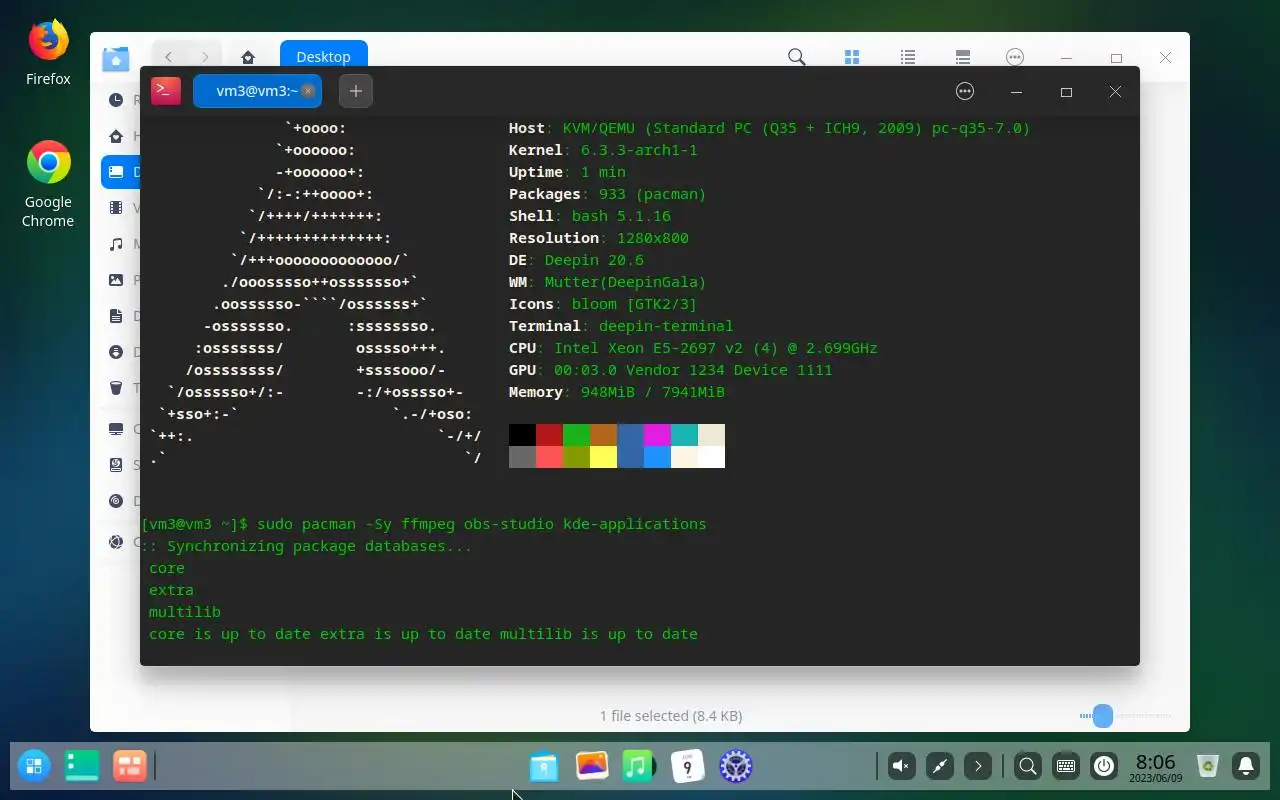Select Trash icon in file manager sidebar
This screenshot has height=800, width=1280.
(x=116, y=388)
